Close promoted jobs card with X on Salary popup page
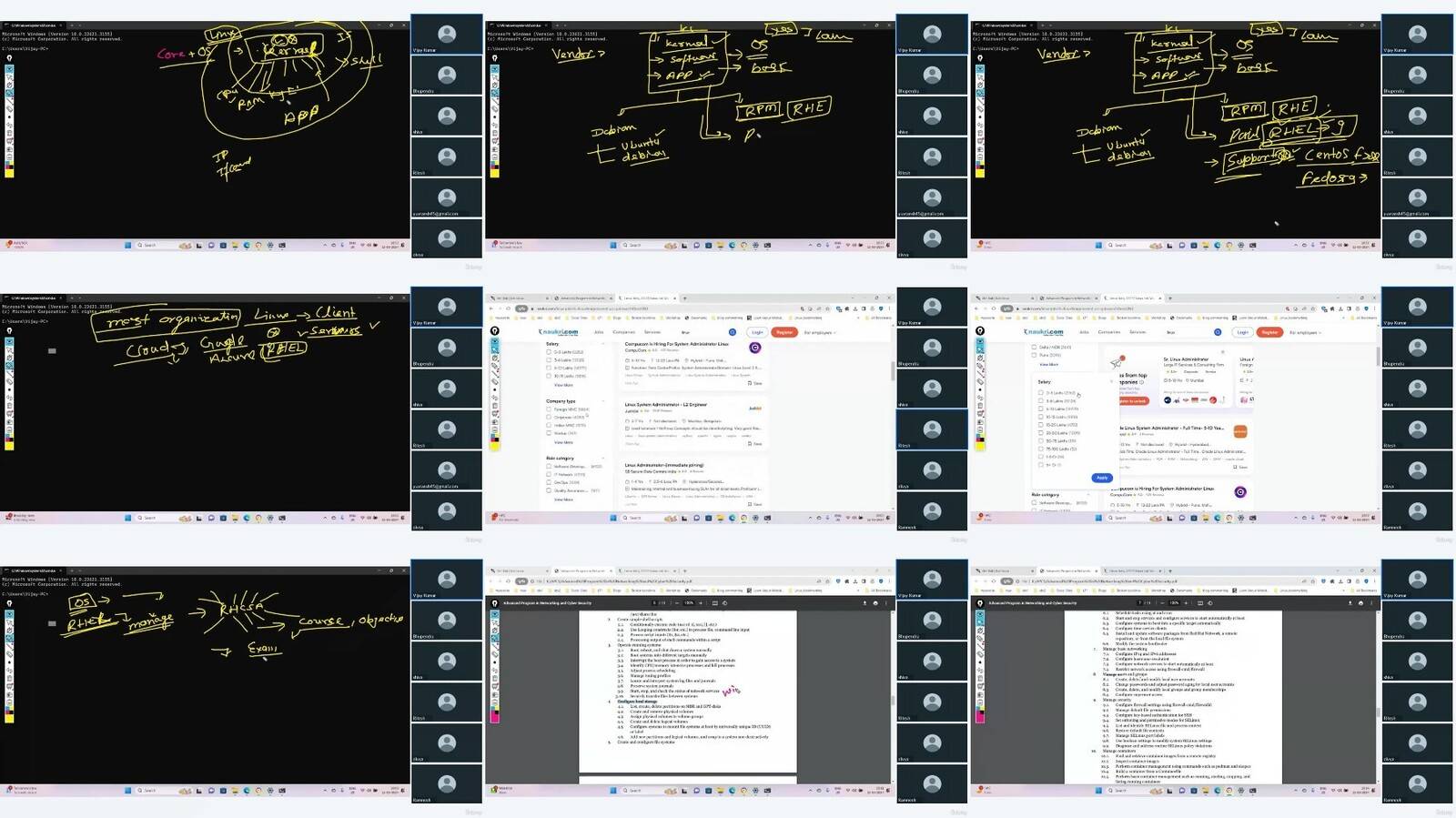 pos(1222,352)
